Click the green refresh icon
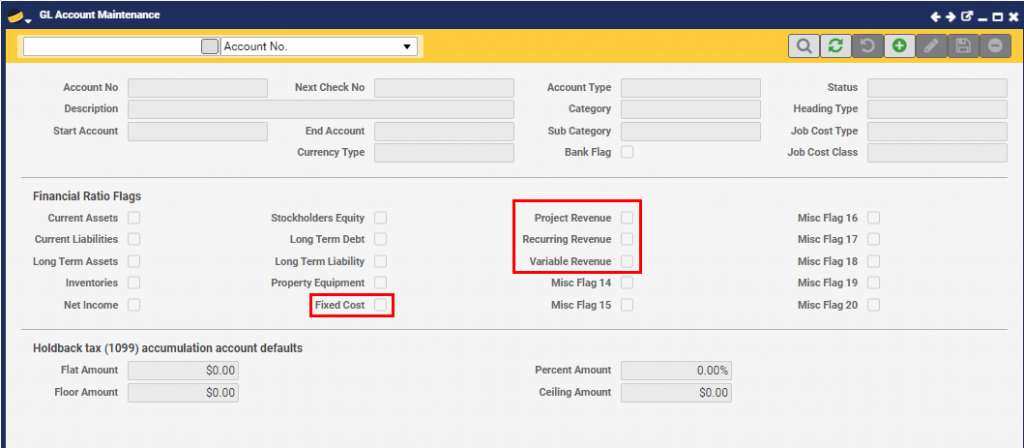This screenshot has height=448, width=1024. (834, 46)
